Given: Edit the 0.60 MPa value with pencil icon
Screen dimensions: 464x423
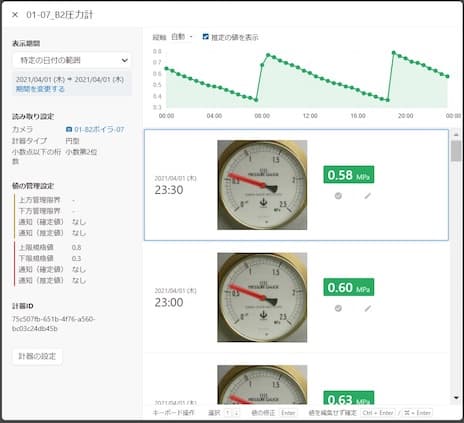Looking at the screenshot, I should click(367, 308).
